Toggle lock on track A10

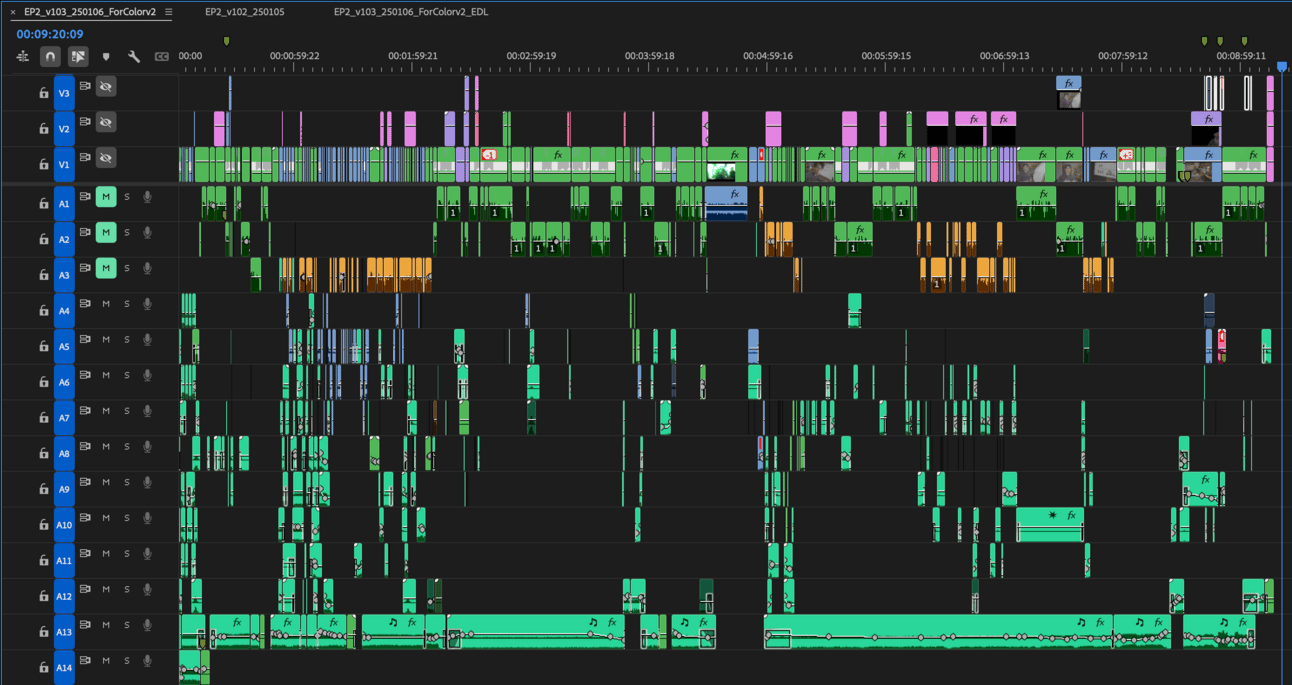43,524
